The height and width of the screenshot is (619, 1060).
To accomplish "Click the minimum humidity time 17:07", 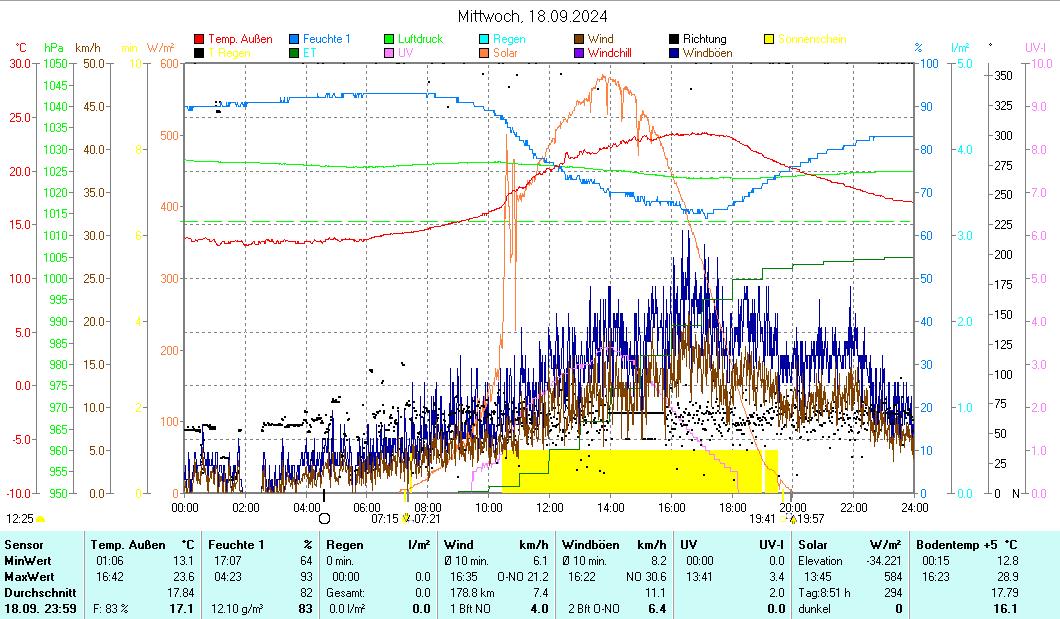I will (x=228, y=561).
